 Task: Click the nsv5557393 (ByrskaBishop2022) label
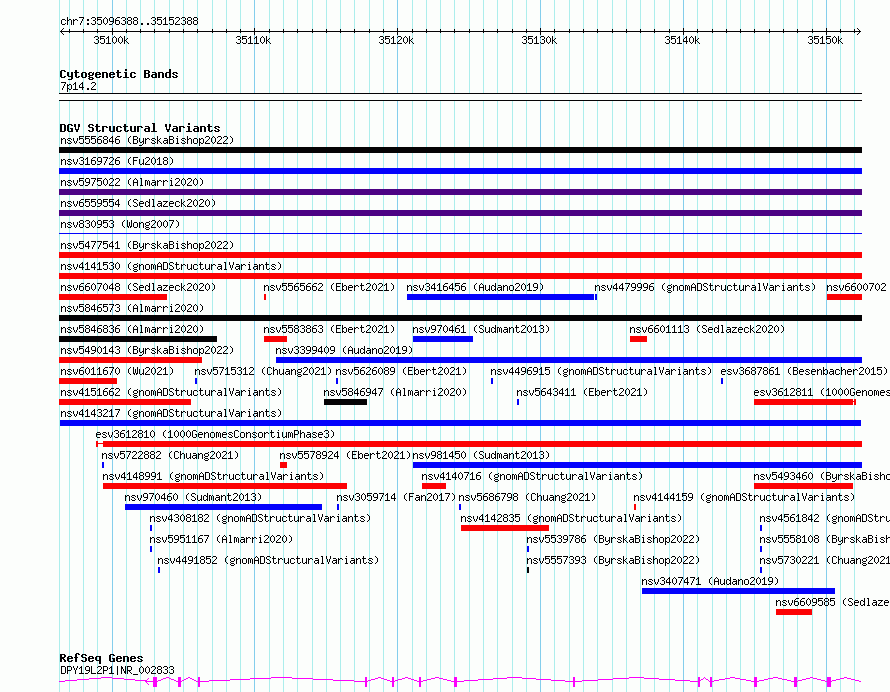613,560
